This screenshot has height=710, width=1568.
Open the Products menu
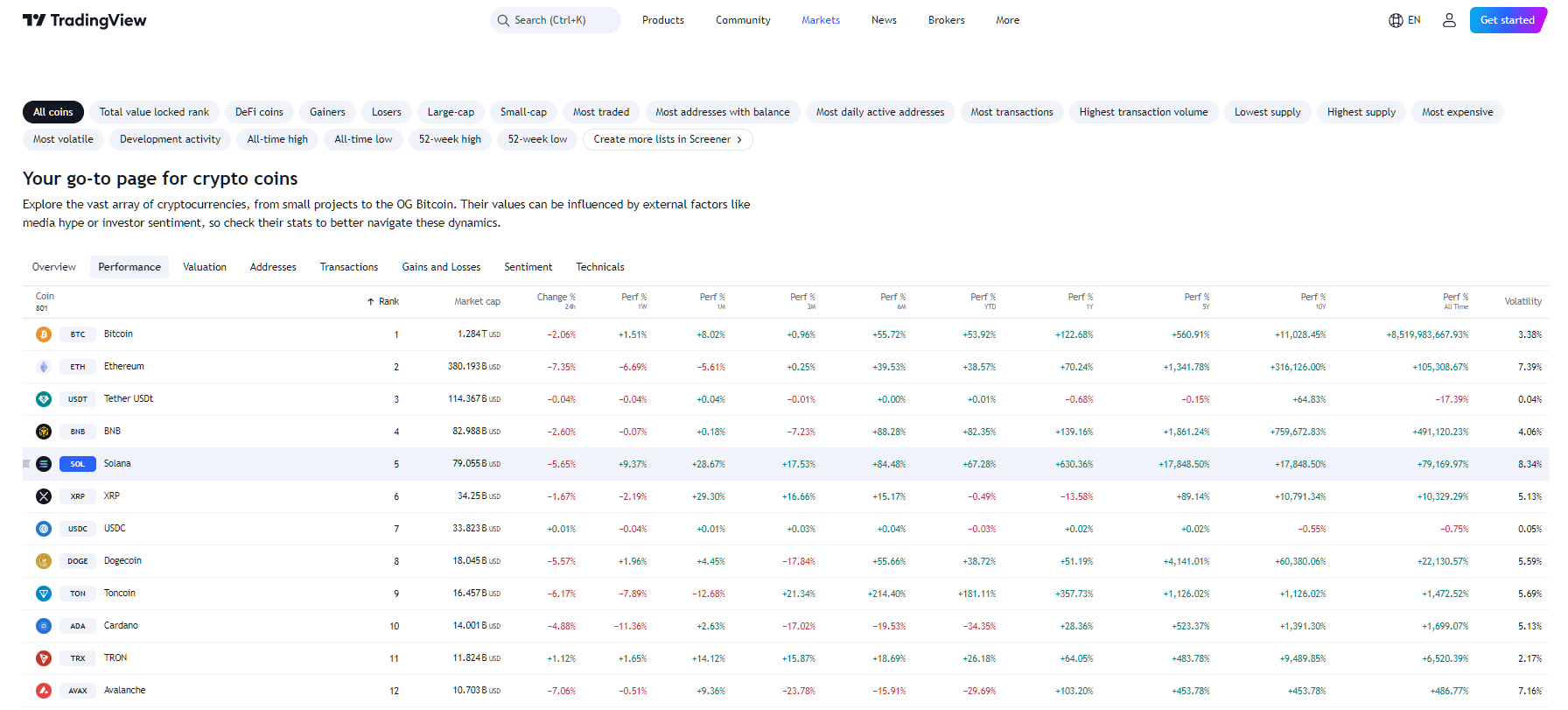coord(663,20)
